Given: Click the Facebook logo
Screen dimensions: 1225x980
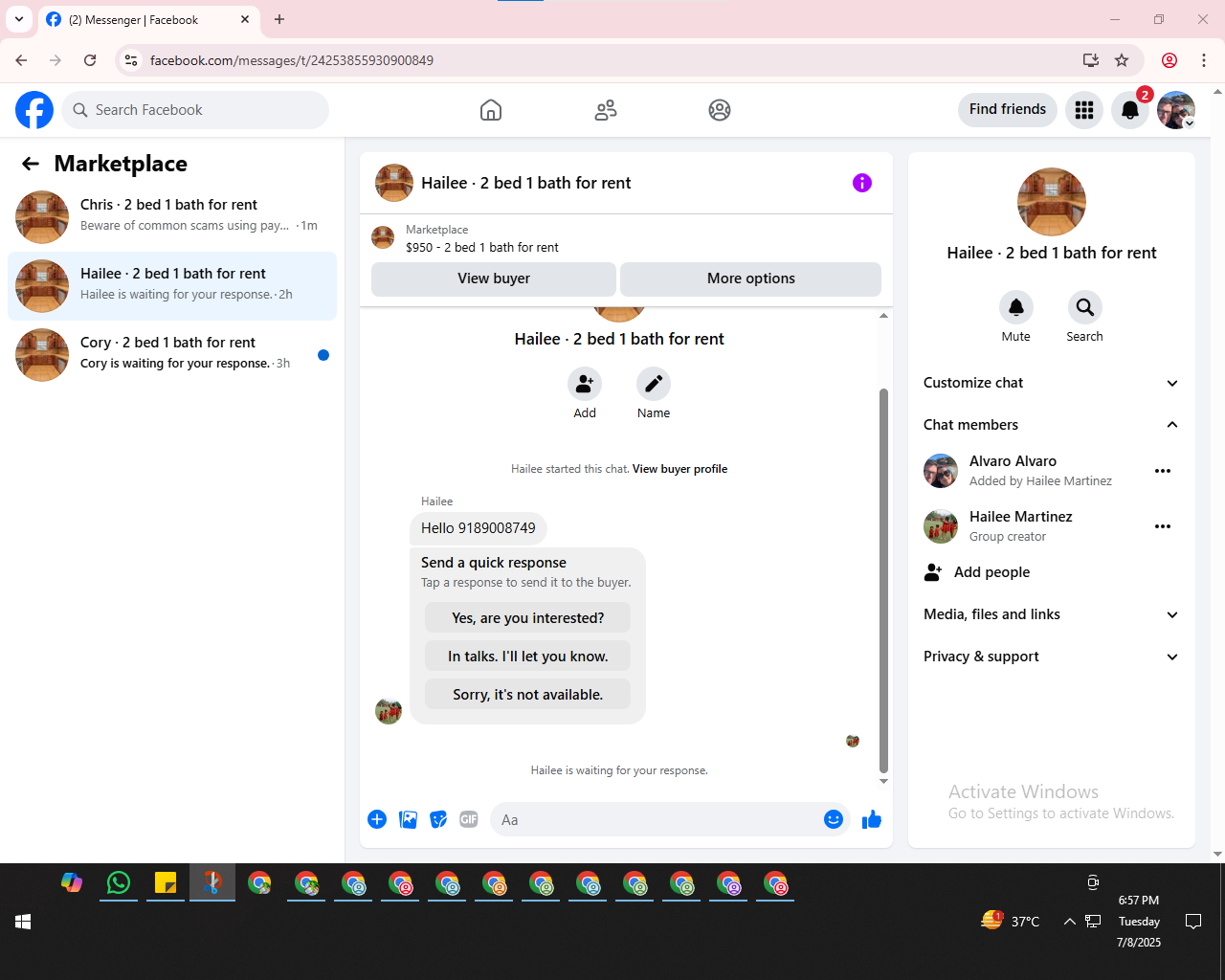Looking at the screenshot, I should (34, 110).
